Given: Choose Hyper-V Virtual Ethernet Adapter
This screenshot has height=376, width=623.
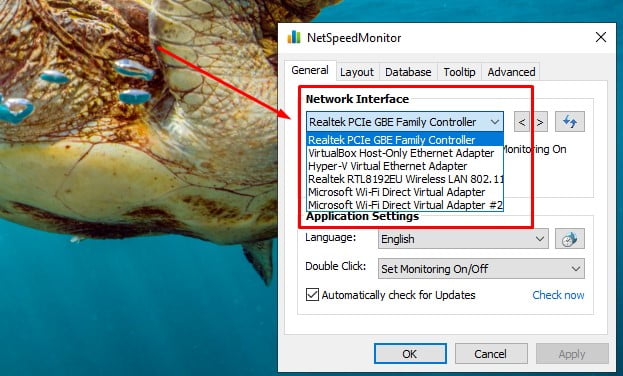Looking at the screenshot, I should (x=405, y=166).
